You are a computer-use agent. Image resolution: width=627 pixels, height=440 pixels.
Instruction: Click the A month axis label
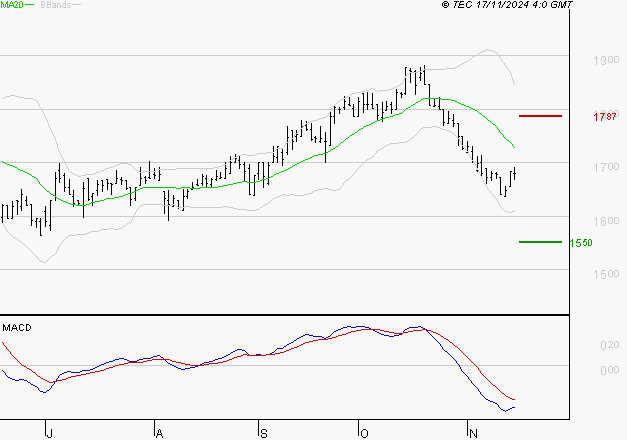160,434
